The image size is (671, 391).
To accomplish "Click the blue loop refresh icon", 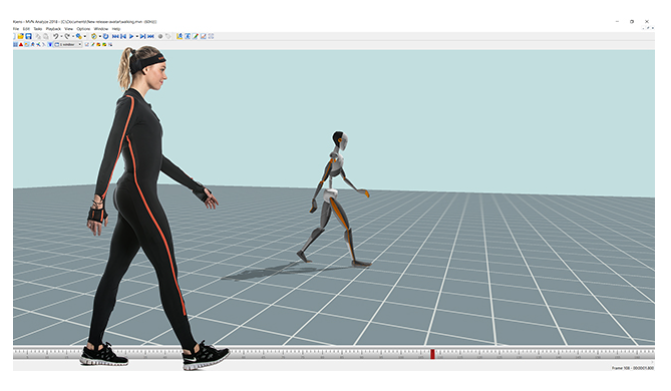I will click(106, 36).
